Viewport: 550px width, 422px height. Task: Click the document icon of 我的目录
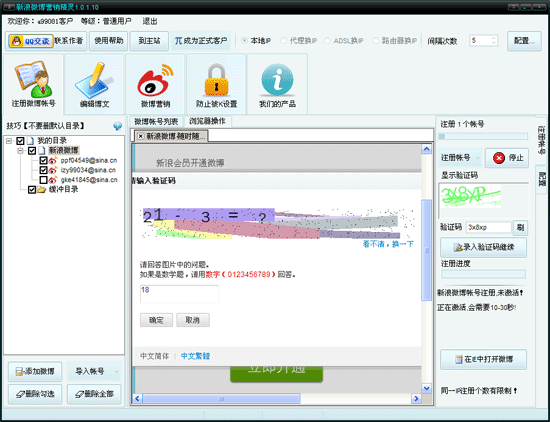pos(31,141)
